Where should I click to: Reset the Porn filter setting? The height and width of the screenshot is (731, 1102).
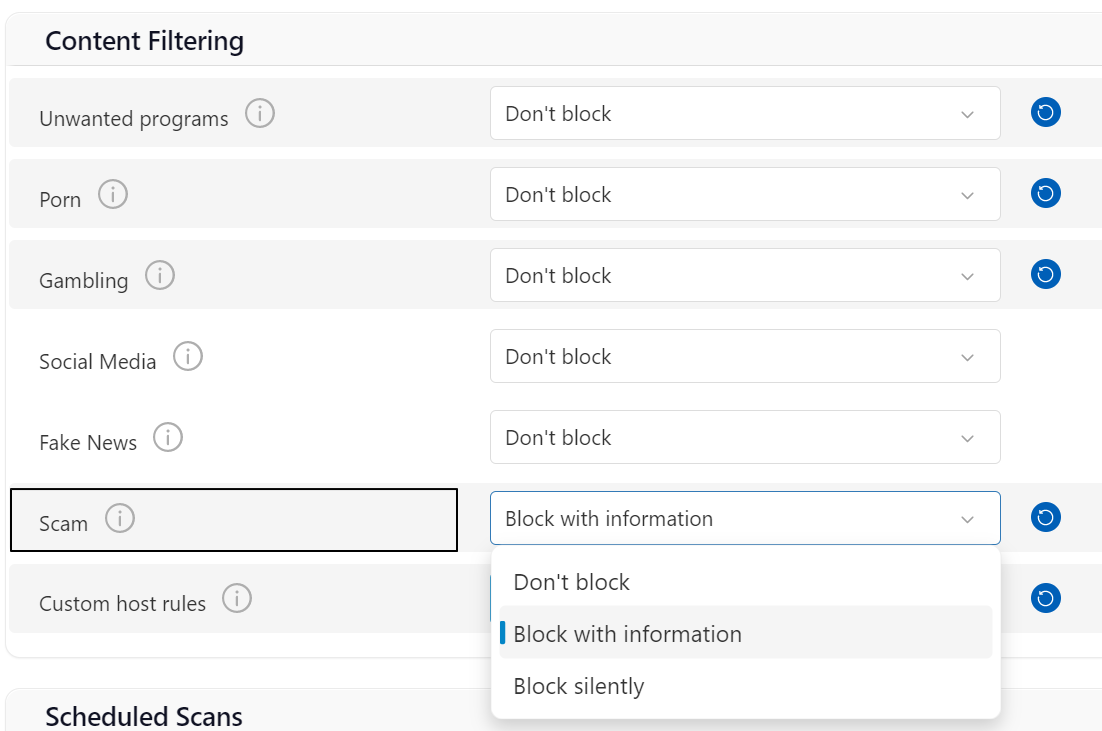(1046, 194)
